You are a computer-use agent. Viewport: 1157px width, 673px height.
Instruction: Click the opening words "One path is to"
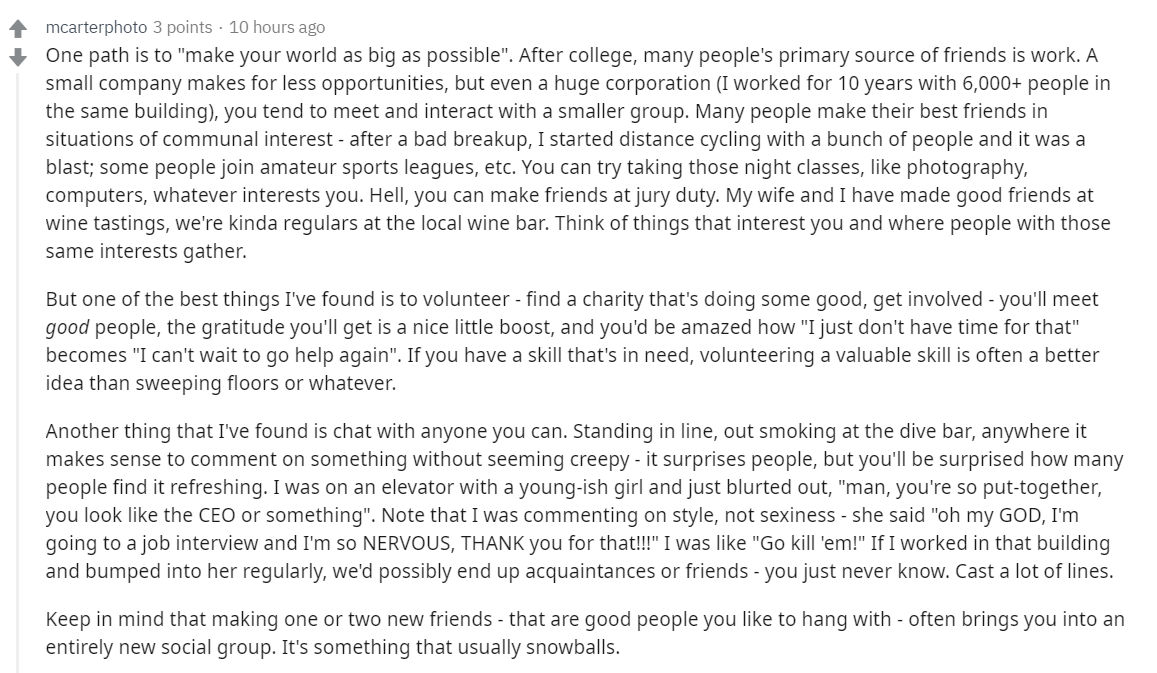point(108,55)
